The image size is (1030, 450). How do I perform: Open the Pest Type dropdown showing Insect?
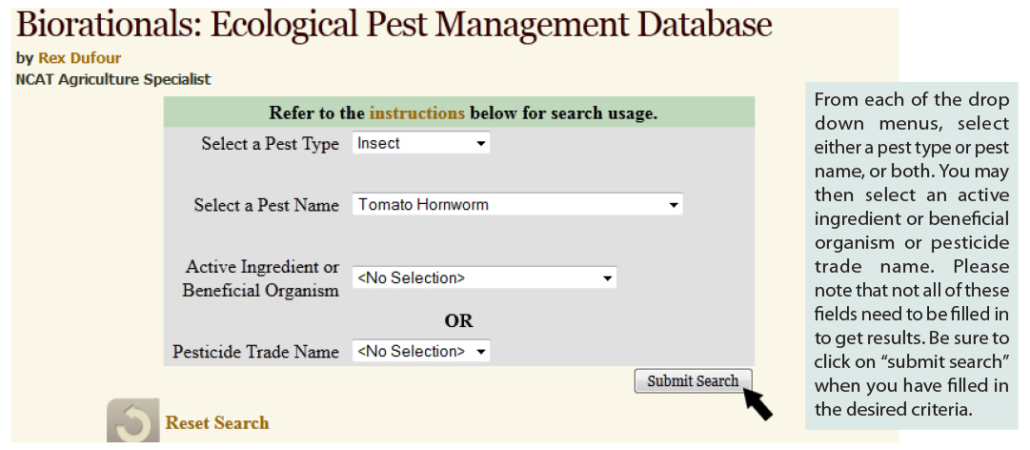421,144
